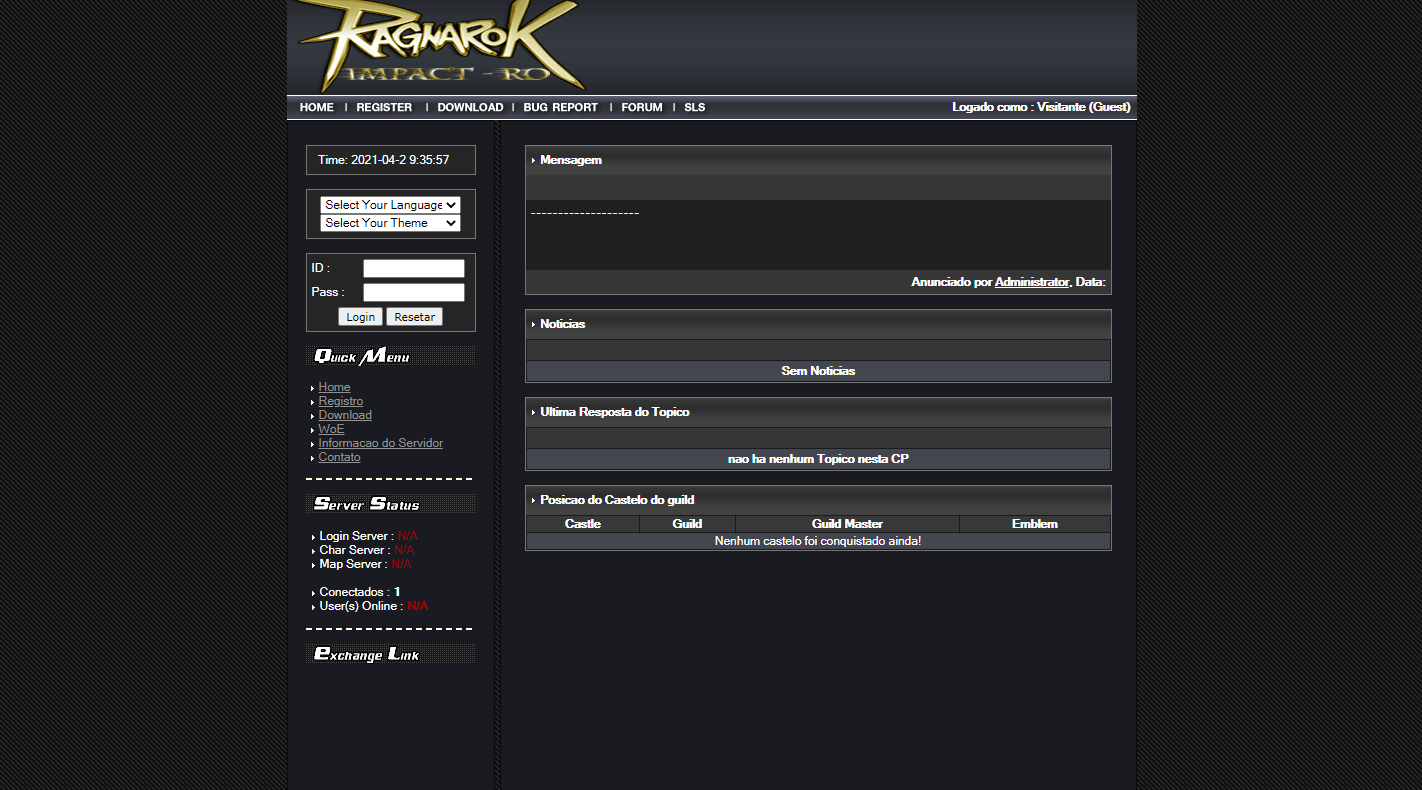Click the Ragnarok Impact-RO logo

(x=440, y=47)
